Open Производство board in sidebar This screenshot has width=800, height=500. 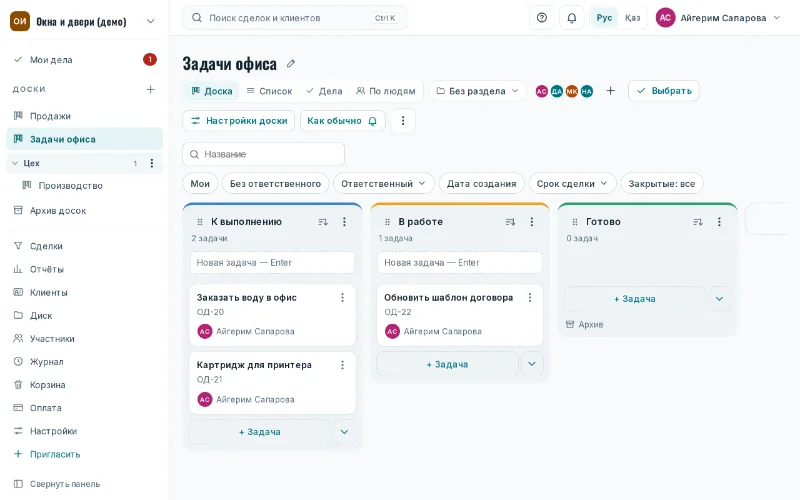[89, 186]
